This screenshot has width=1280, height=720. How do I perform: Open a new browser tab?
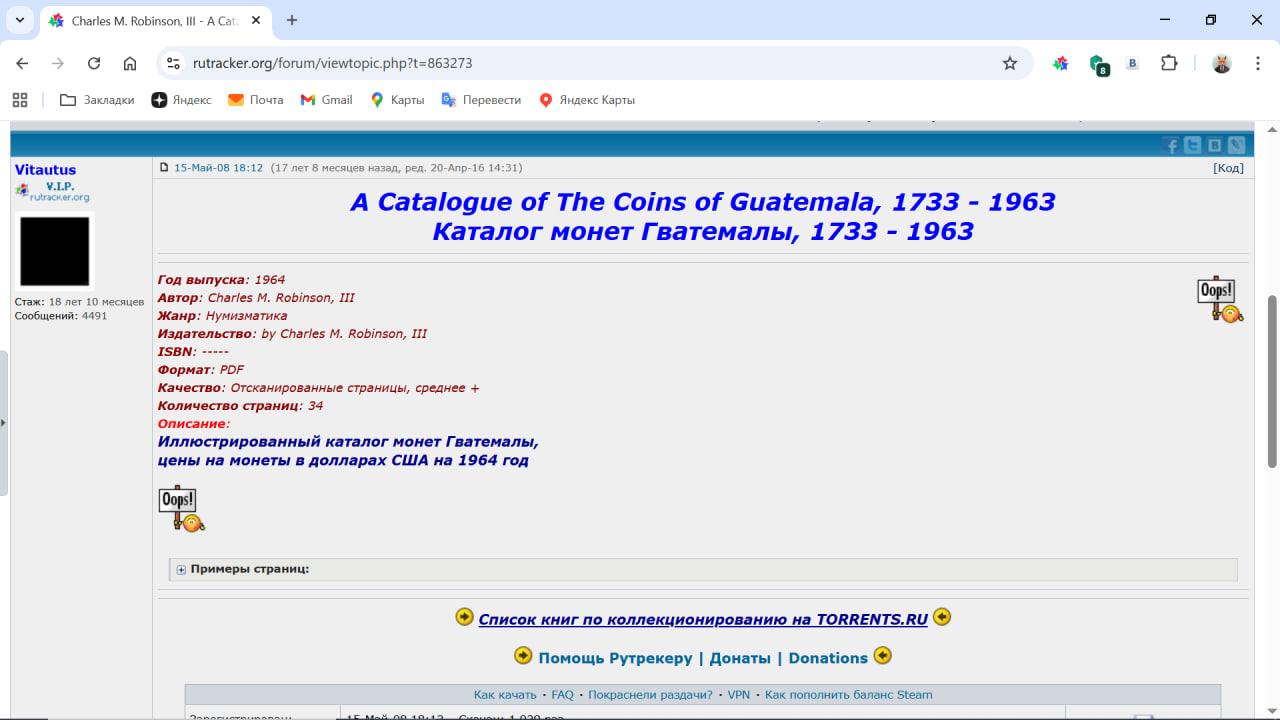pos(292,20)
